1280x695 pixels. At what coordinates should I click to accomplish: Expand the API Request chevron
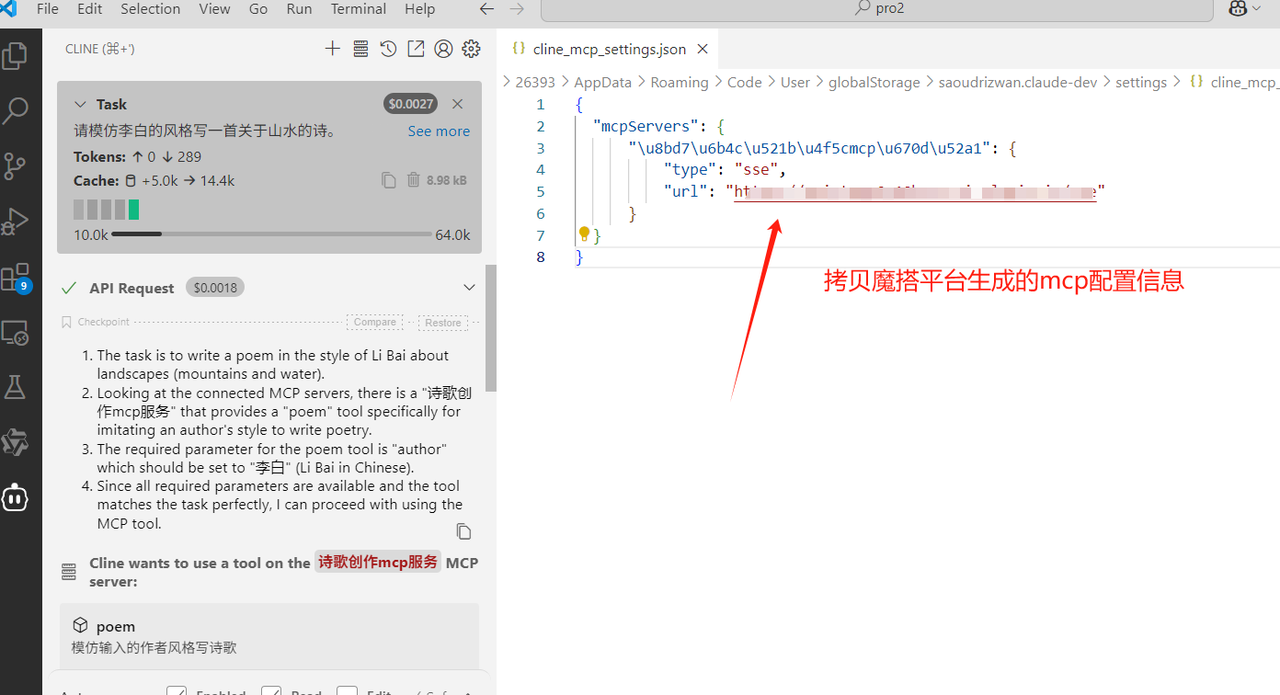click(x=469, y=287)
